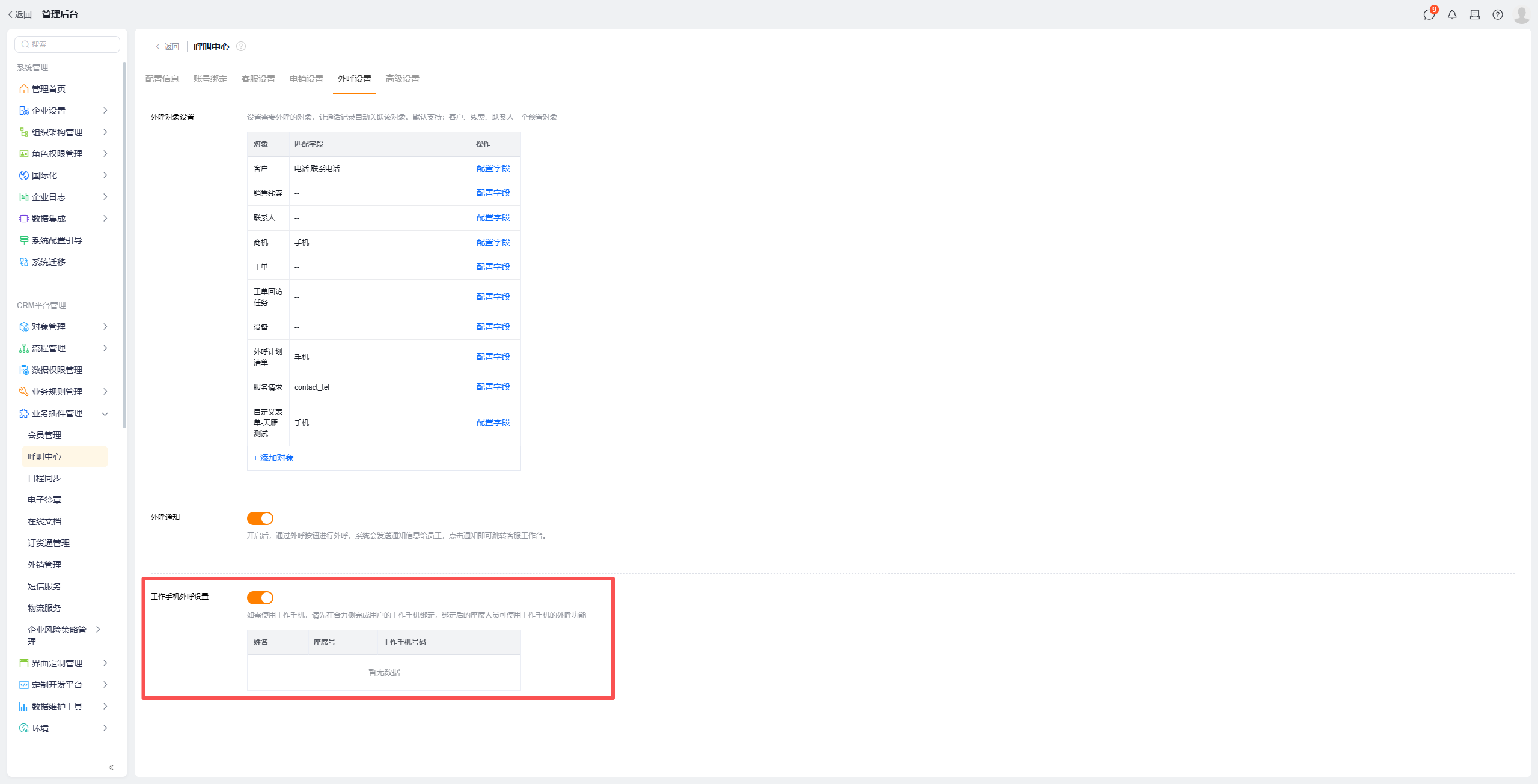Click 配置字段 for the 客户 row
This screenshot has height=784, width=1538.
(493, 168)
